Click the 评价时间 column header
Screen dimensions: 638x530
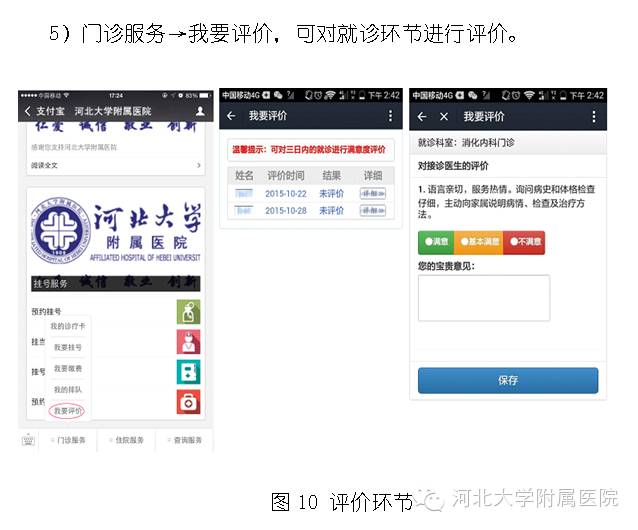pyautogui.click(x=286, y=176)
